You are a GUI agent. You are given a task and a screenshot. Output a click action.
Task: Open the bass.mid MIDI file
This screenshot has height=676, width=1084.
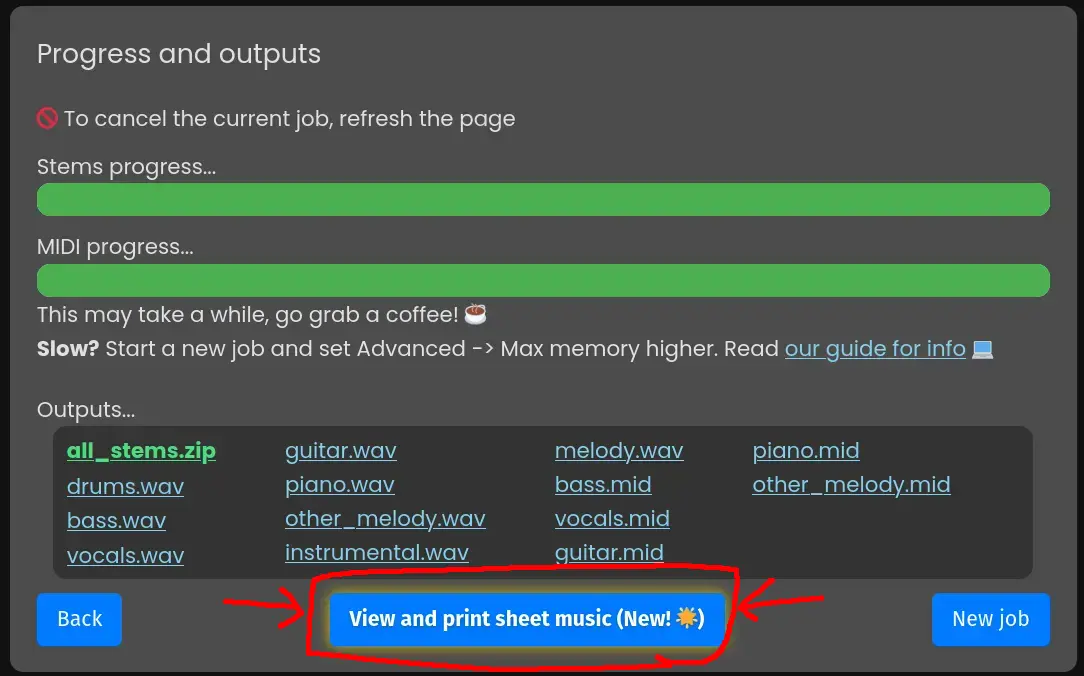tap(603, 486)
